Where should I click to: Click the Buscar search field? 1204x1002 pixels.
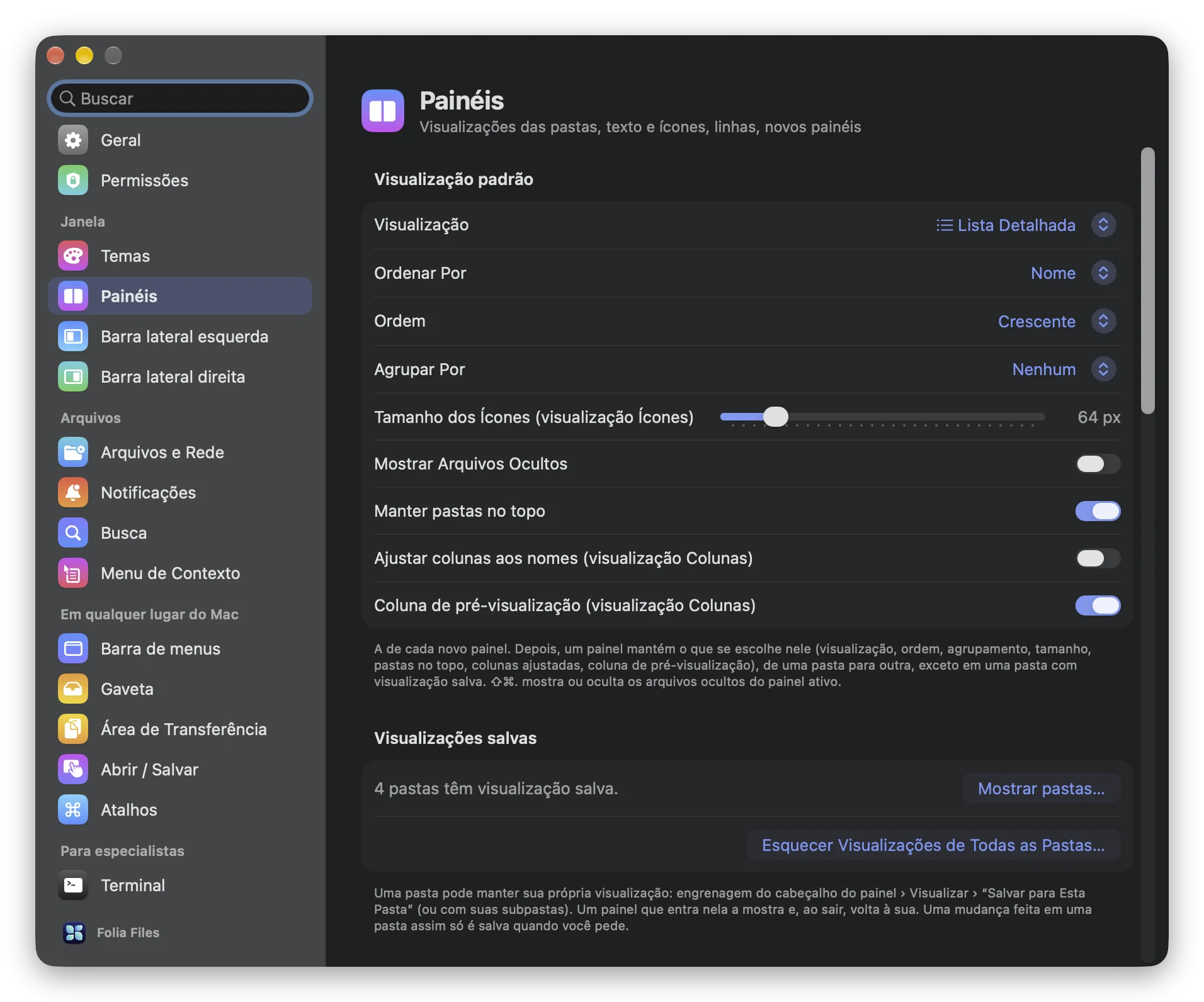pyautogui.click(x=180, y=99)
